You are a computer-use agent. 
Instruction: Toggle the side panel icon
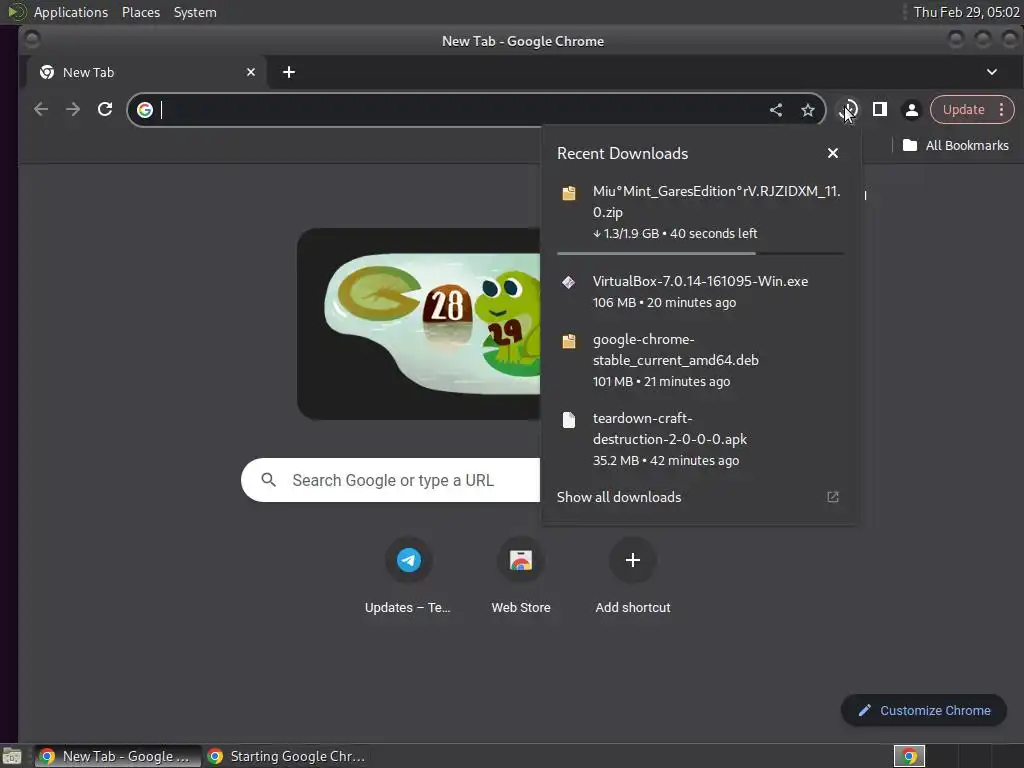point(880,109)
